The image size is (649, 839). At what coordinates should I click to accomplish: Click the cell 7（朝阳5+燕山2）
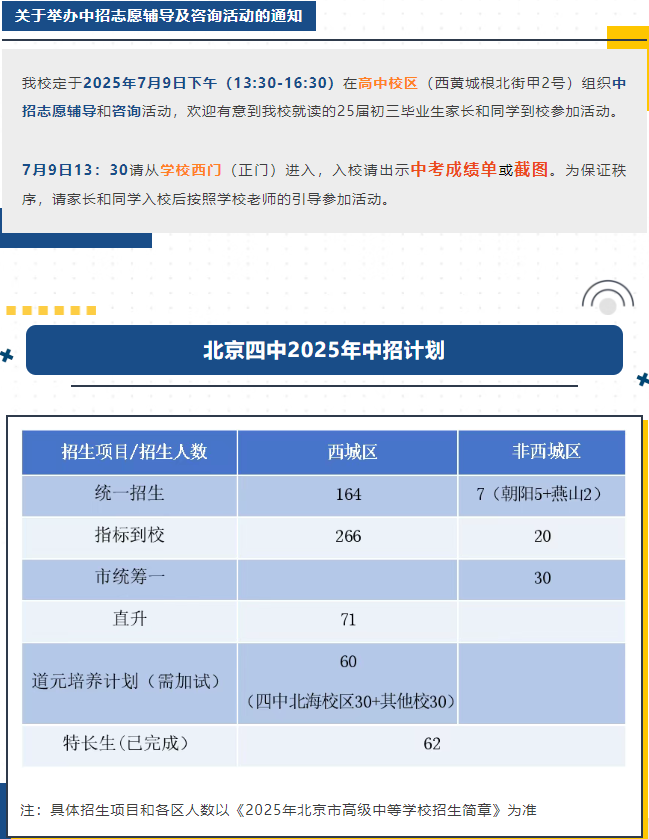[x=539, y=493]
